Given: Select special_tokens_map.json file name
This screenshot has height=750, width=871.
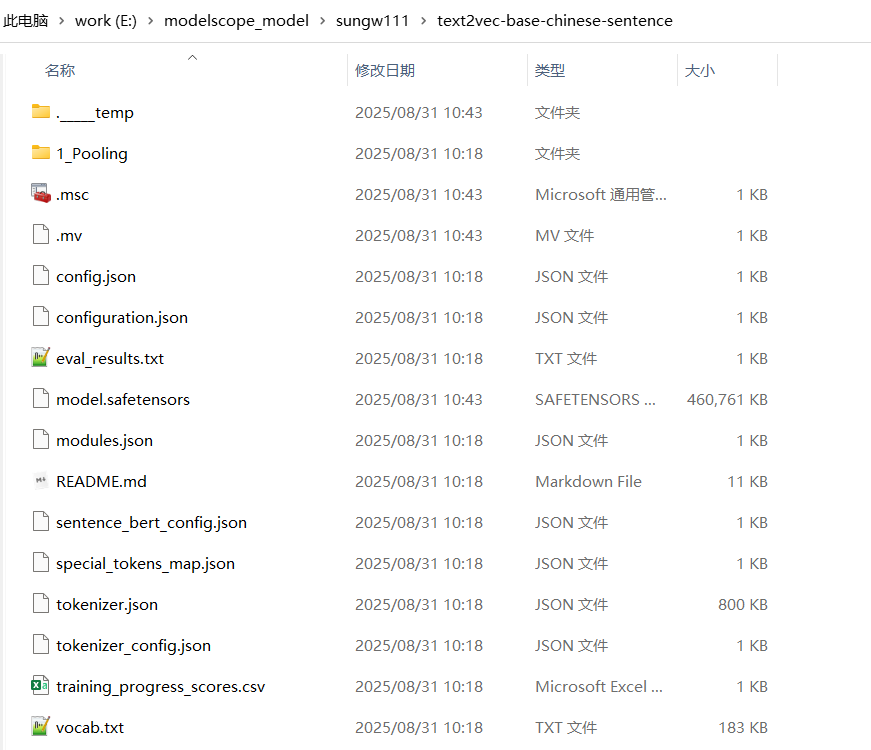Looking at the screenshot, I should pos(145,564).
